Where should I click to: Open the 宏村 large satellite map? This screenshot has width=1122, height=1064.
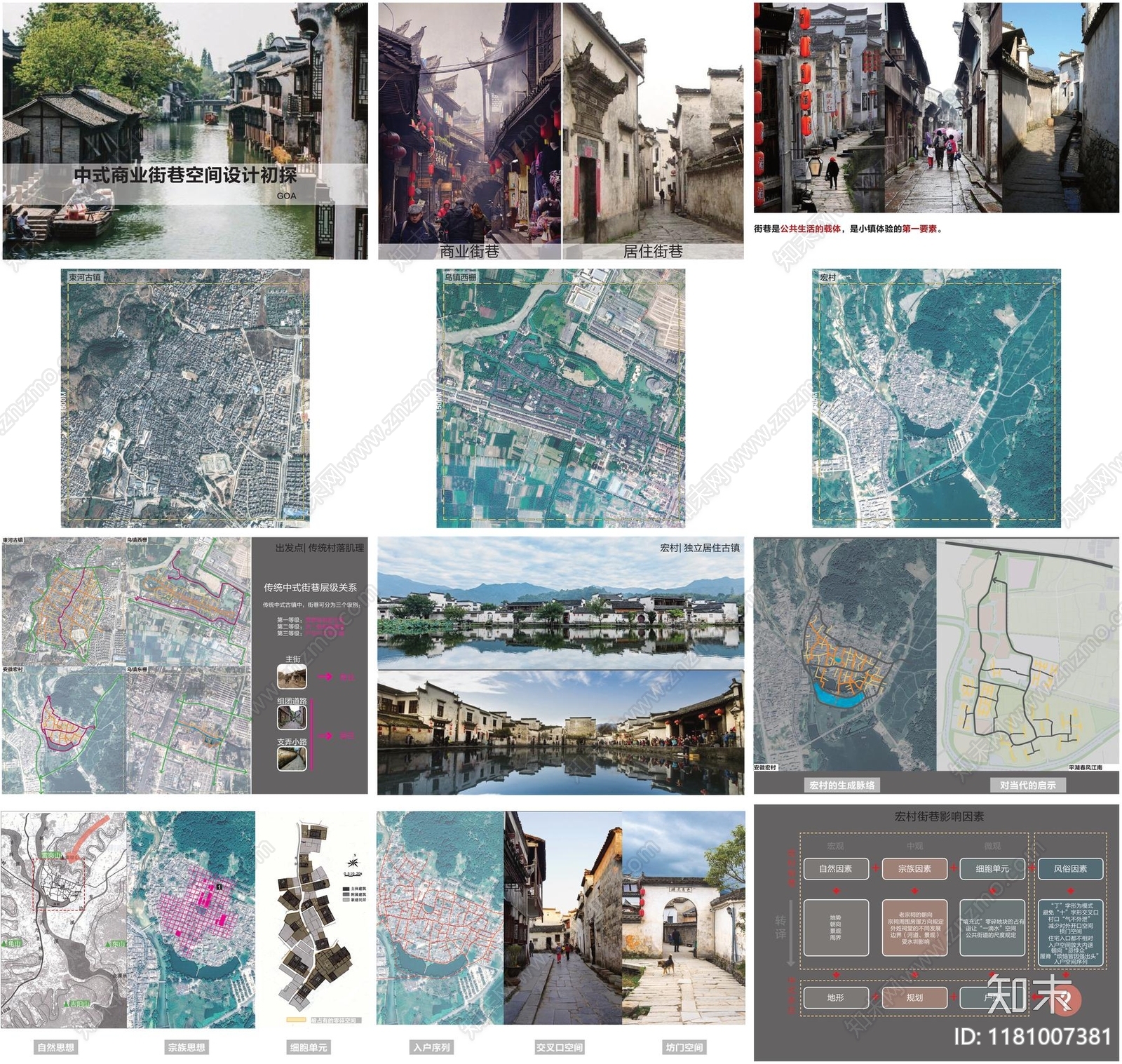pyautogui.click(x=937, y=398)
